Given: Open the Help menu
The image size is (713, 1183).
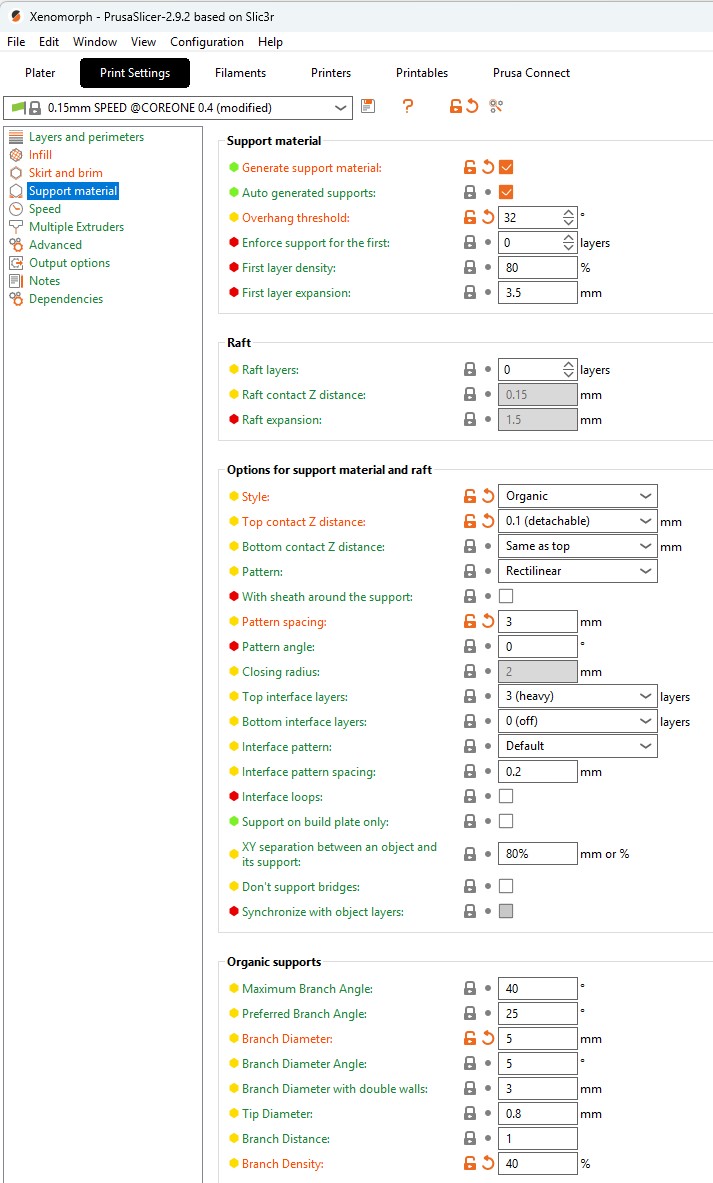Looking at the screenshot, I should pos(270,41).
